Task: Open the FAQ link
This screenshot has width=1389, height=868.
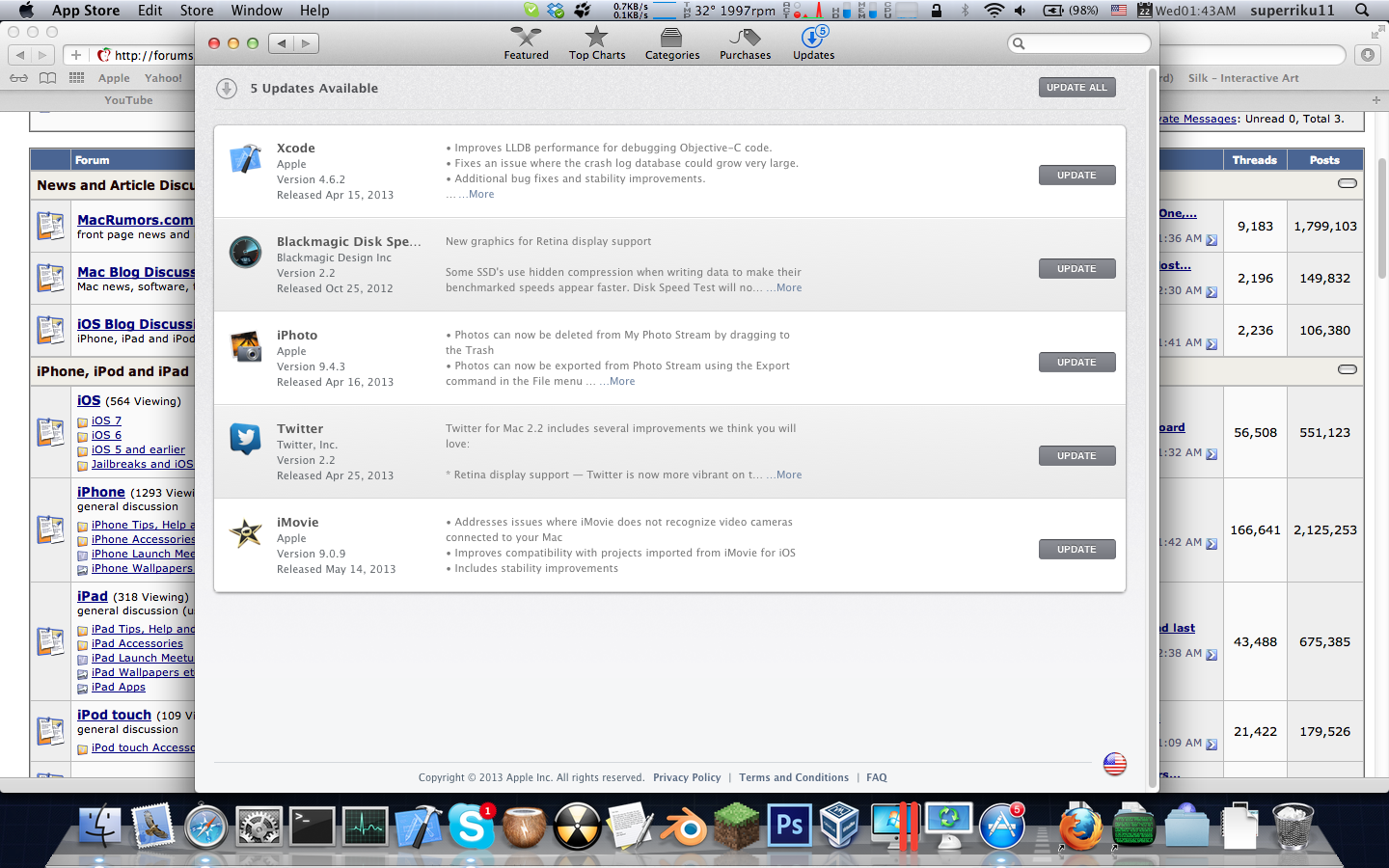Action: [x=877, y=777]
